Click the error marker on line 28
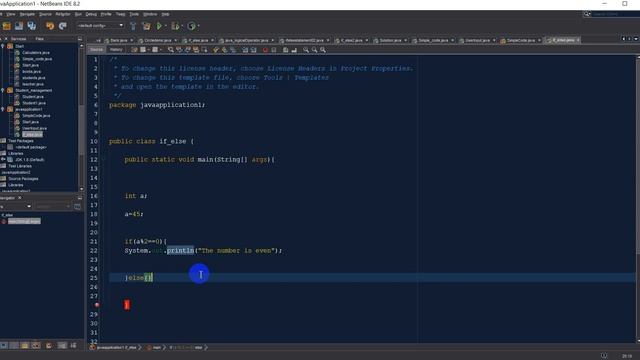This screenshot has width=640, height=360. pos(97,305)
